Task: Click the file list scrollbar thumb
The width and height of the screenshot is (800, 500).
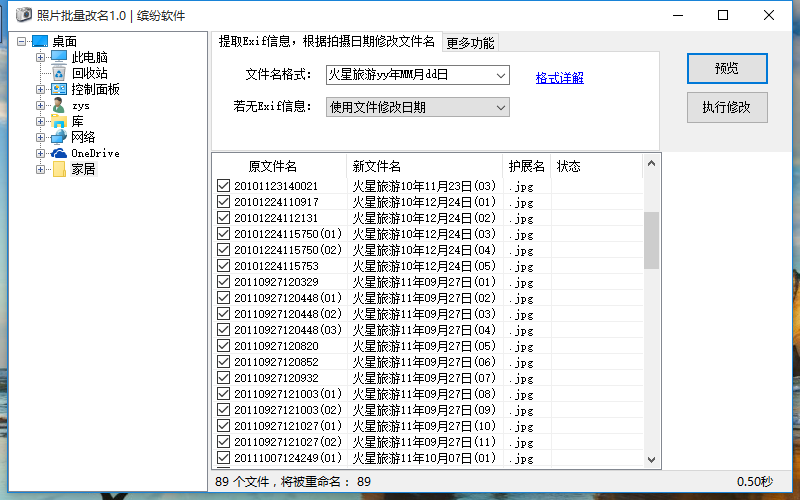Action: (x=652, y=240)
